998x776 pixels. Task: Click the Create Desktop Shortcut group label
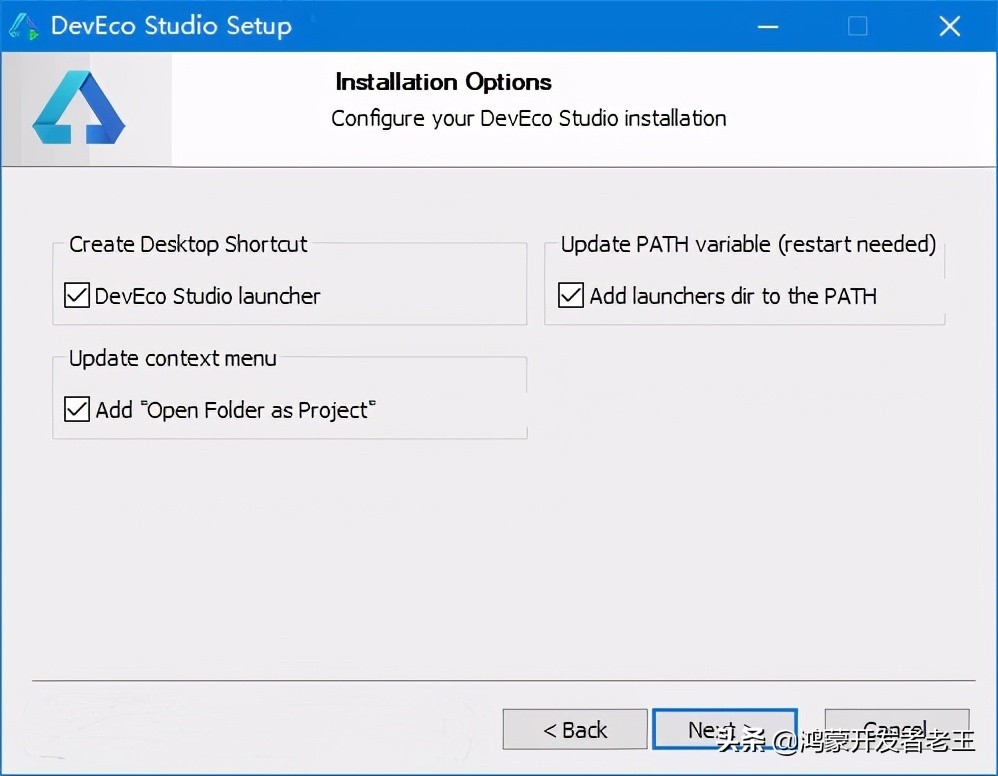pos(188,244)
